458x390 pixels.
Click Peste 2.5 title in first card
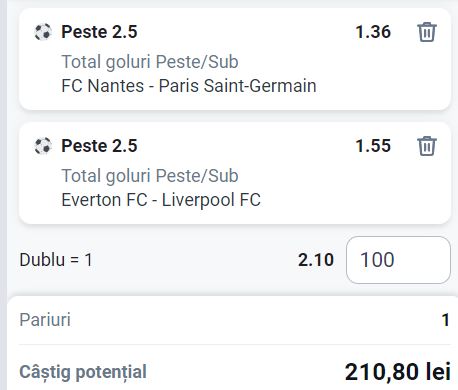coord(99,32)
